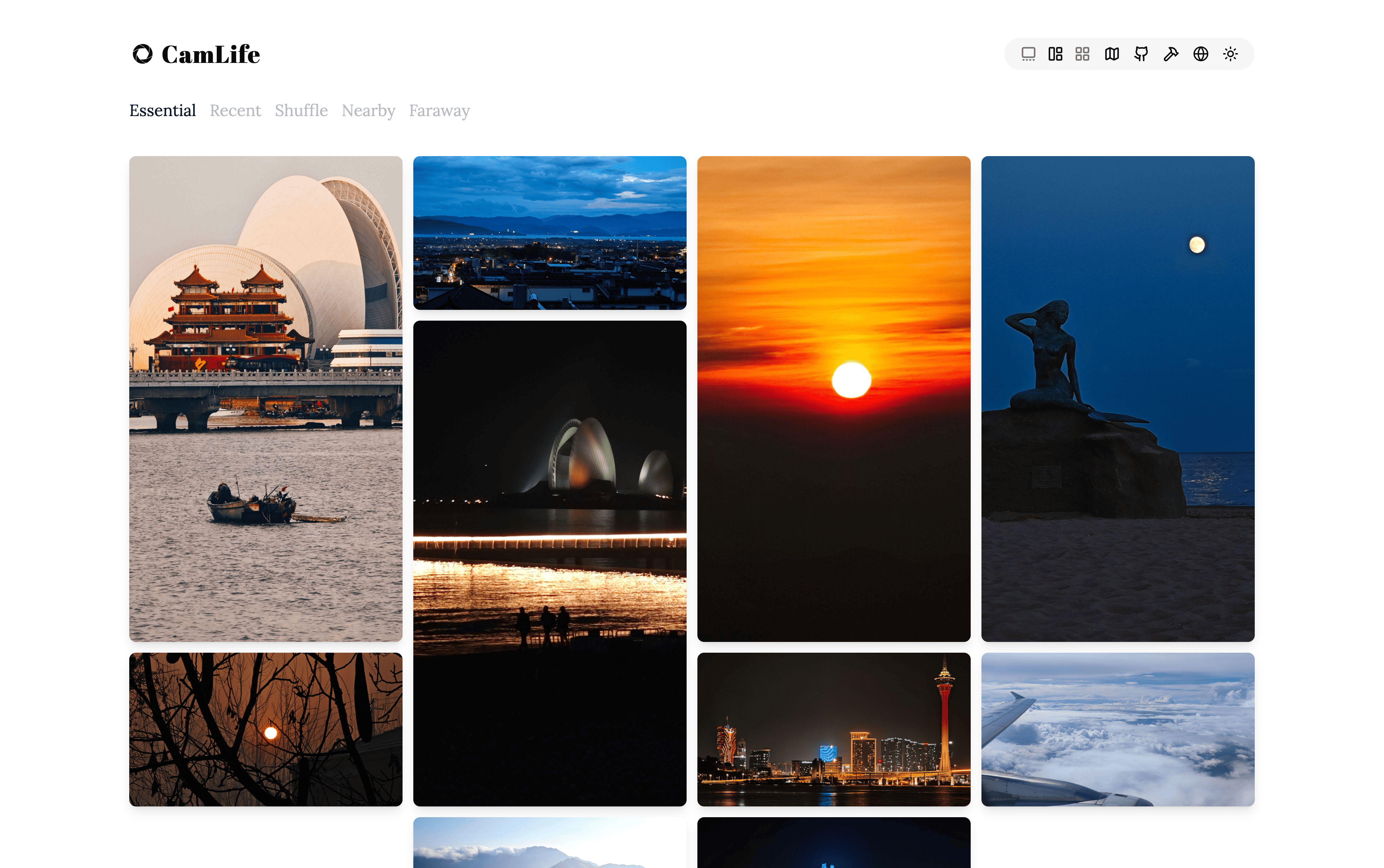The height and width of the screenshot is (868, 1384).
Task: Select the grid layout view
Action: tap(1083, 53)
